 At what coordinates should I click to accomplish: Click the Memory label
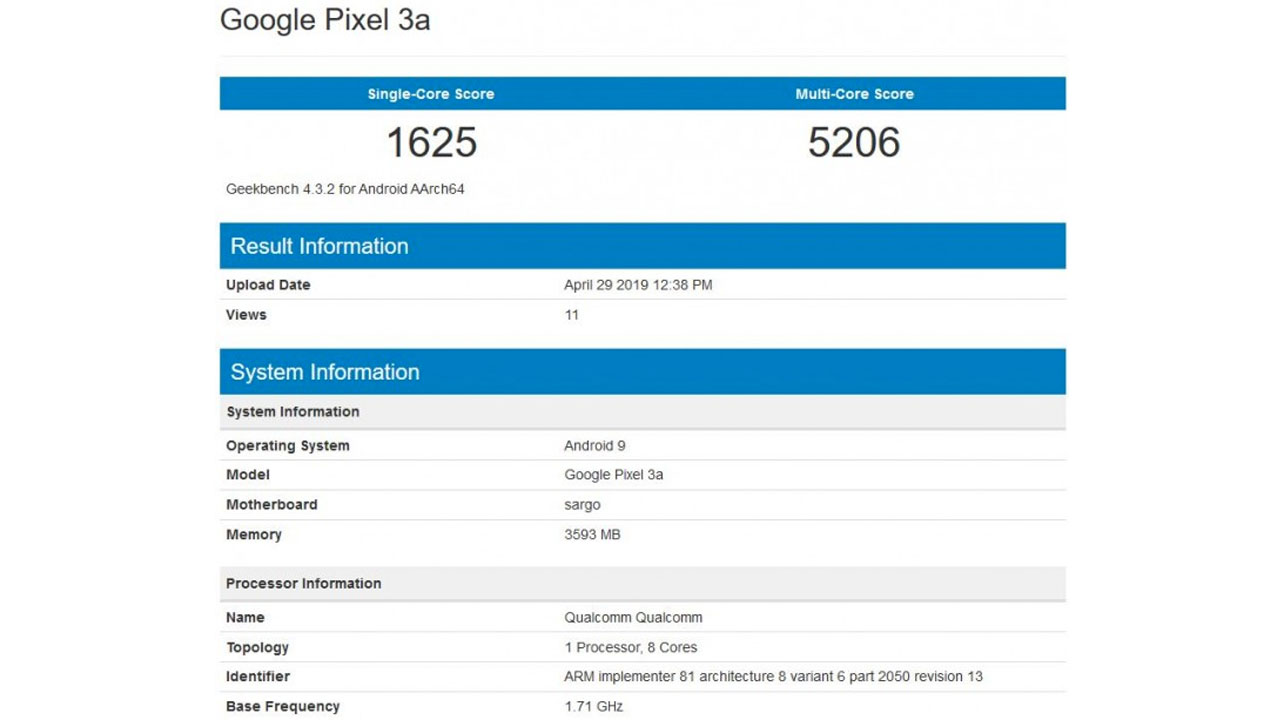tap(254, 535)
